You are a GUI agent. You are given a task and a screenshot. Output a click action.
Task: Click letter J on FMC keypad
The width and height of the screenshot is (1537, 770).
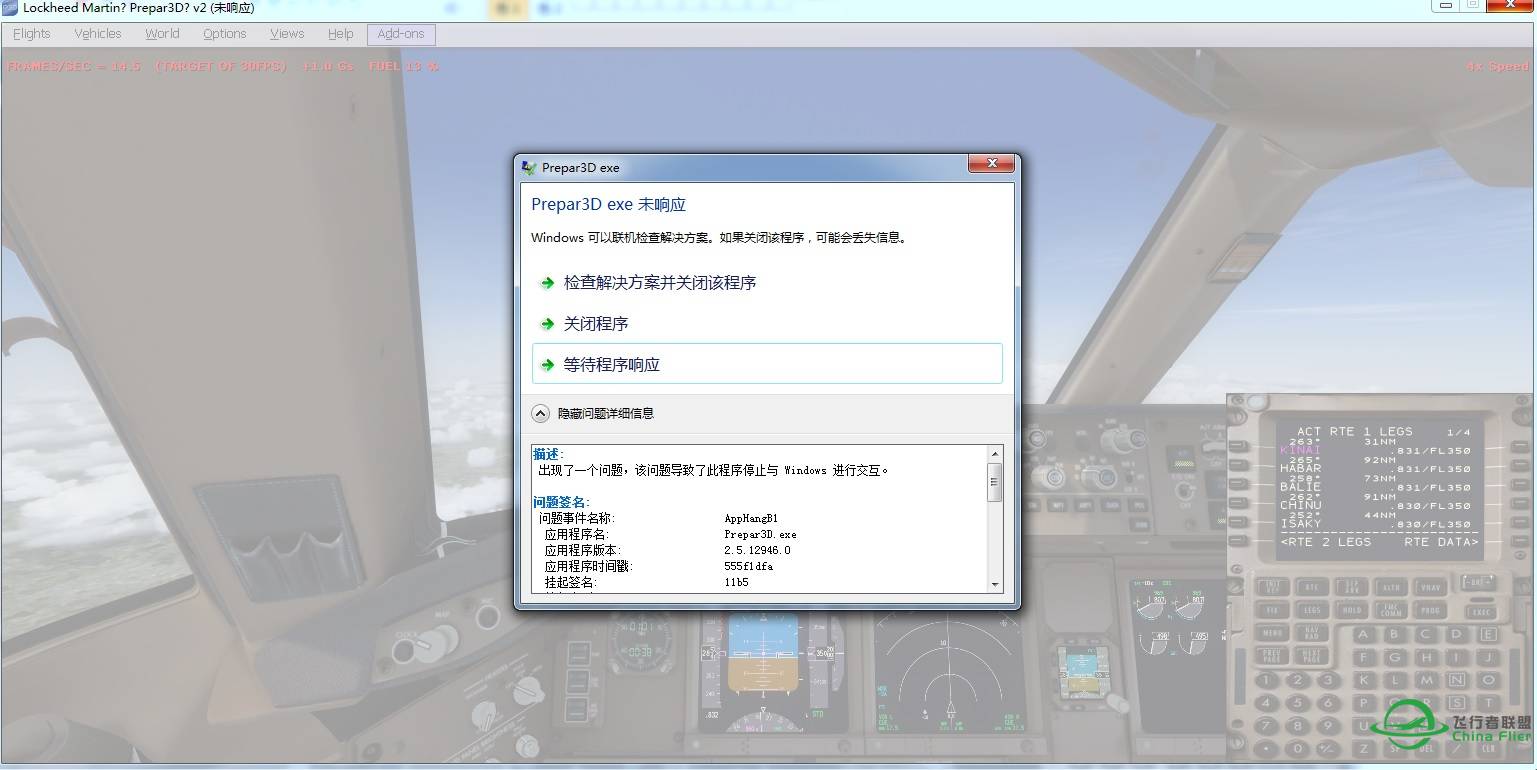pos(1487,657)
